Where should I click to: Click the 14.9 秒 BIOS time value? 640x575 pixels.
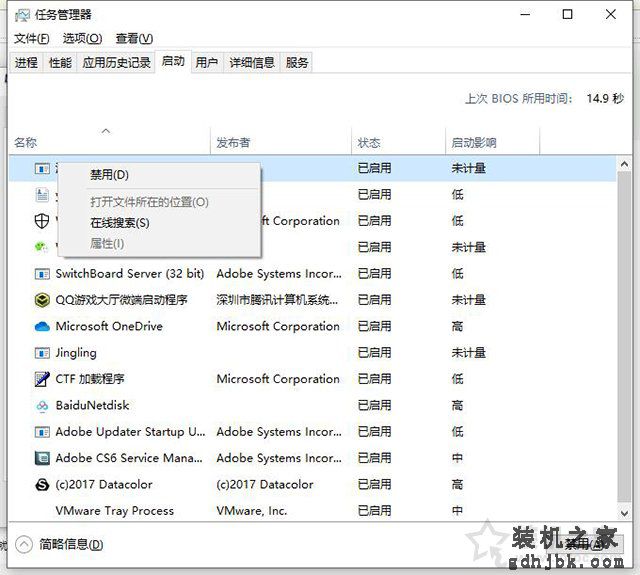pos(605,98)
